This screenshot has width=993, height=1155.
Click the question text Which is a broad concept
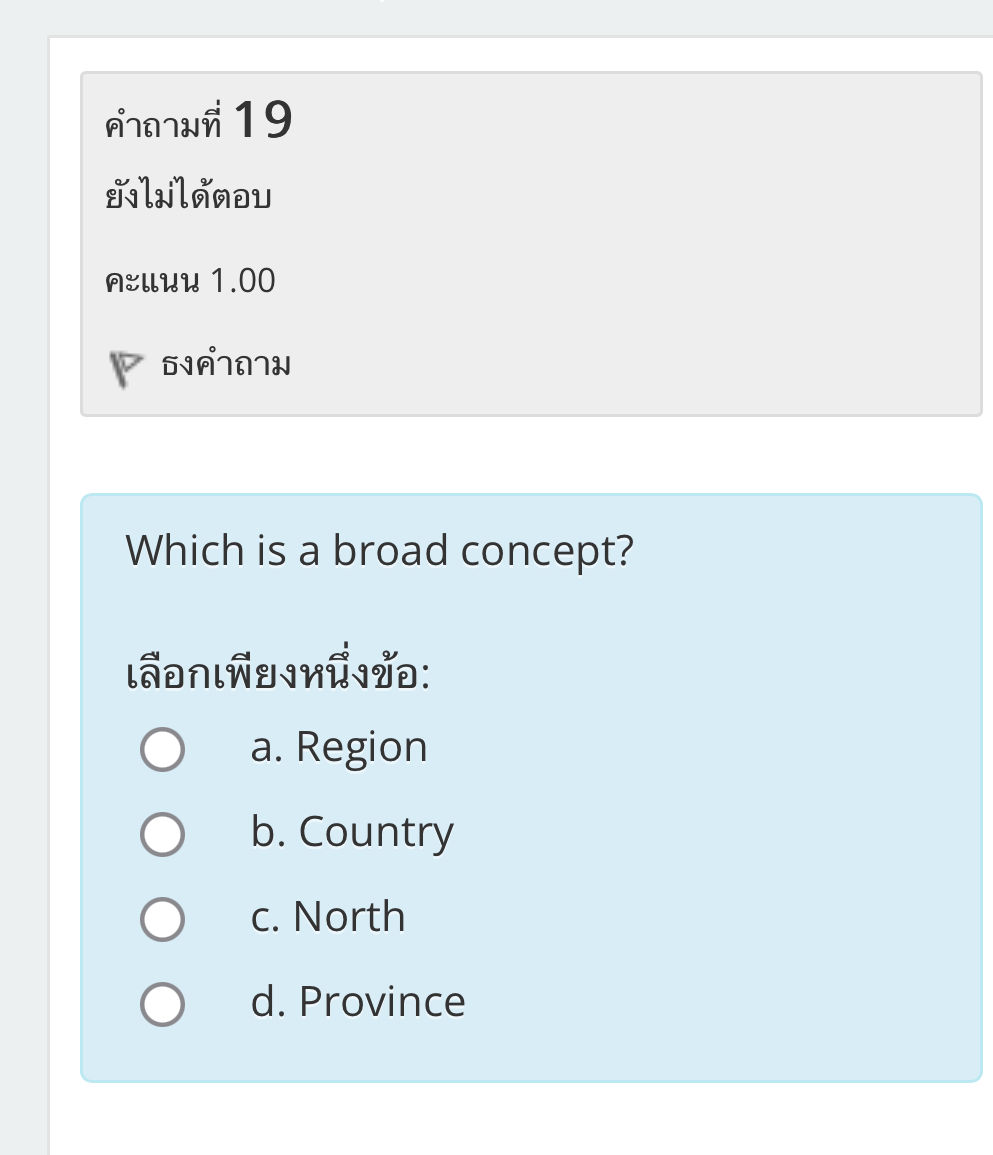381,551
